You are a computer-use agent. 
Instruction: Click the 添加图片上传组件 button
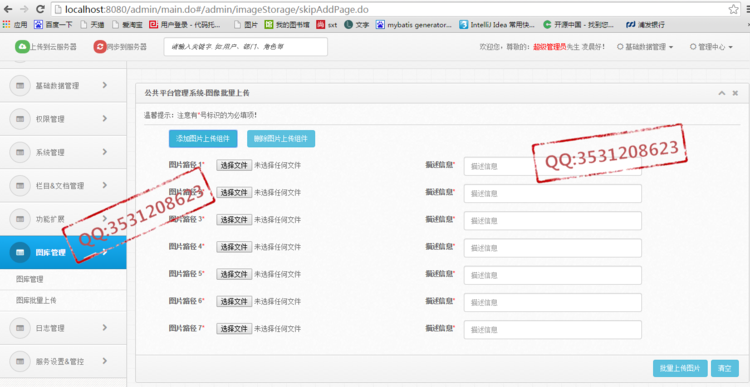(x=203, y=139)
